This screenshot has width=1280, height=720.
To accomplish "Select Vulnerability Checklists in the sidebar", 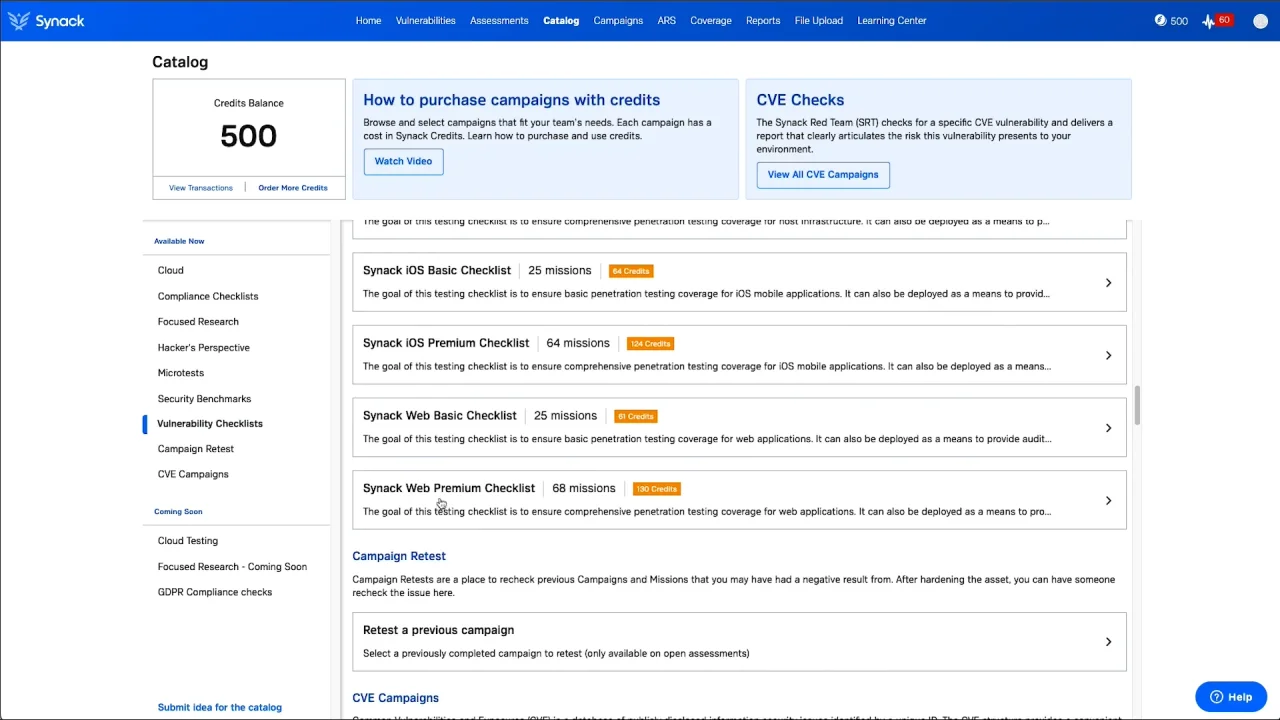I will pyautogui.click(x=210, y=423).
